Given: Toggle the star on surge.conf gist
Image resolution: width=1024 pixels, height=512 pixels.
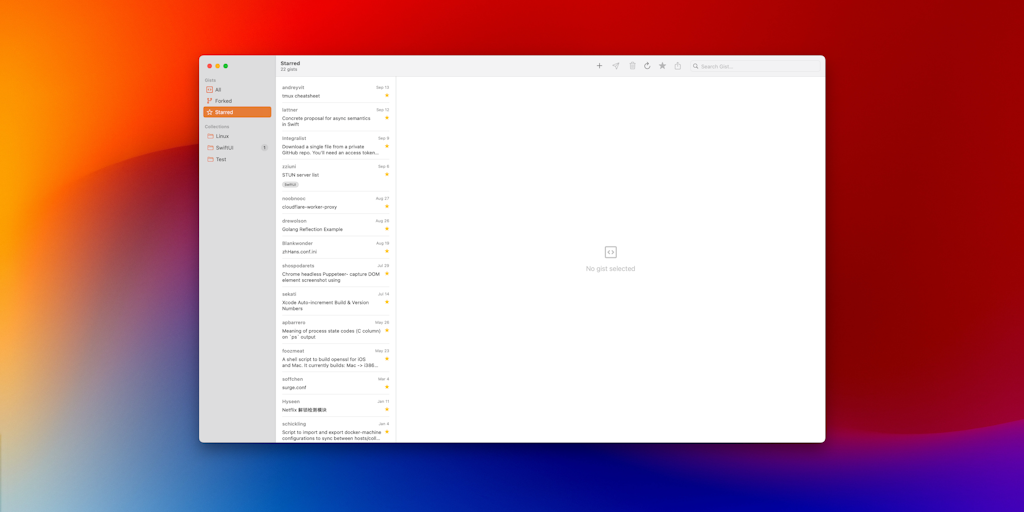Looking at the screenshot, I should [x=387, y=387].
